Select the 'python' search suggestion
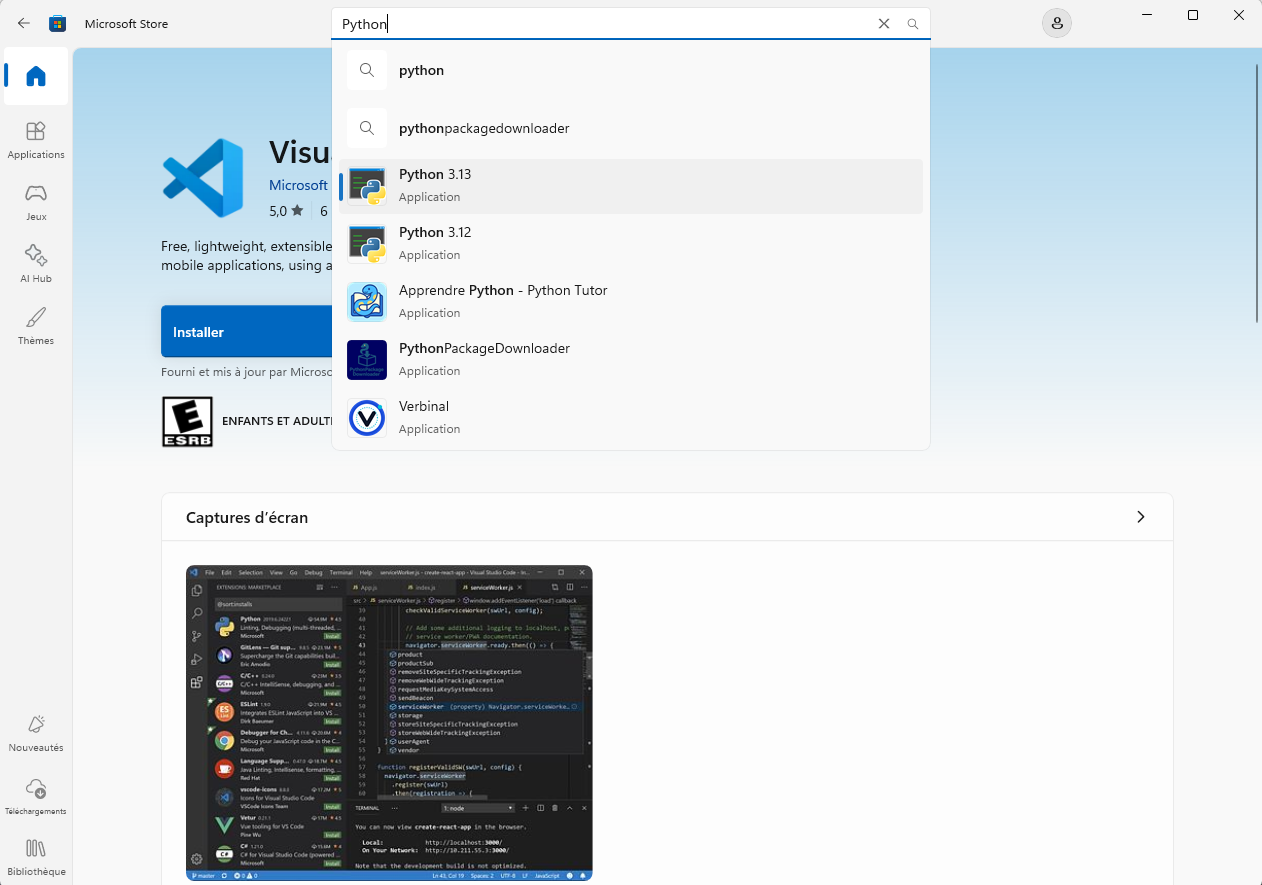1262x885 pixels. pos(631,70)
